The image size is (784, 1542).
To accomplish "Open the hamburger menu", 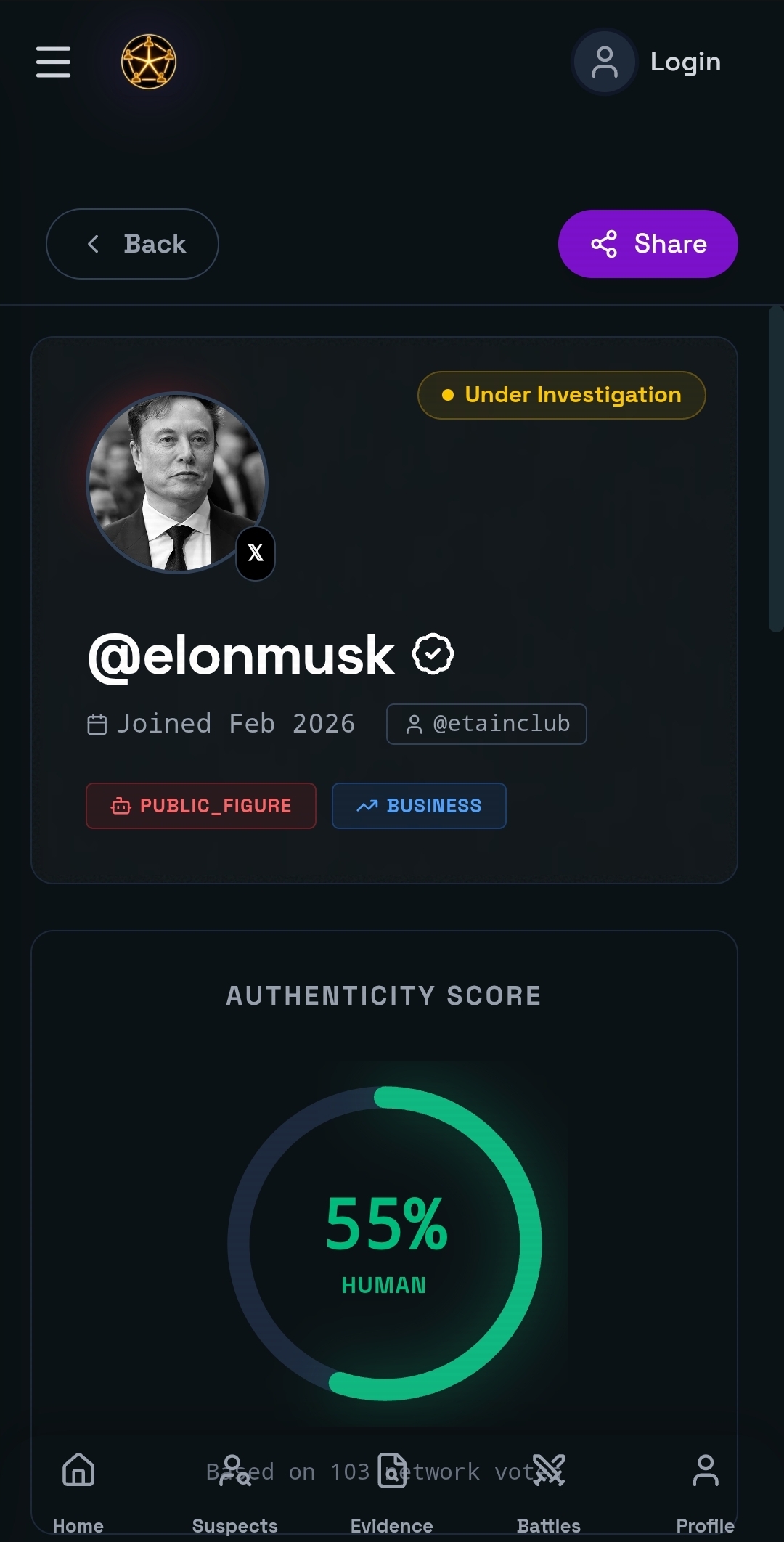I will [54, 62].
